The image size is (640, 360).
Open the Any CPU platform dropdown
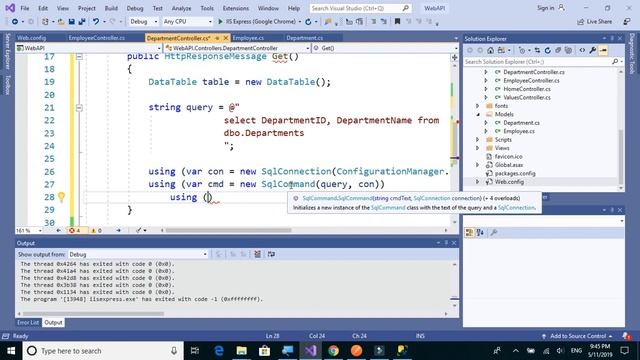pyautogui.click(x=187, y=22)
